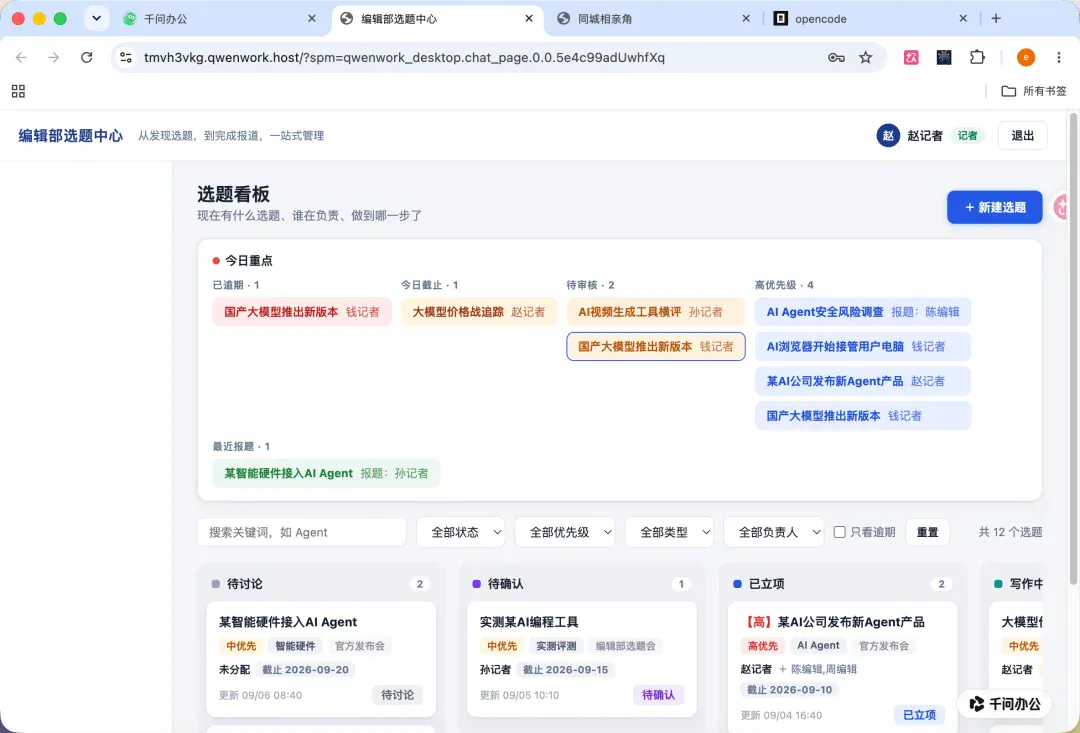This screenshot has height=733, width=1080.
Task: Click the 千问办公 floating badge
Action: [x=1004, y=703]
